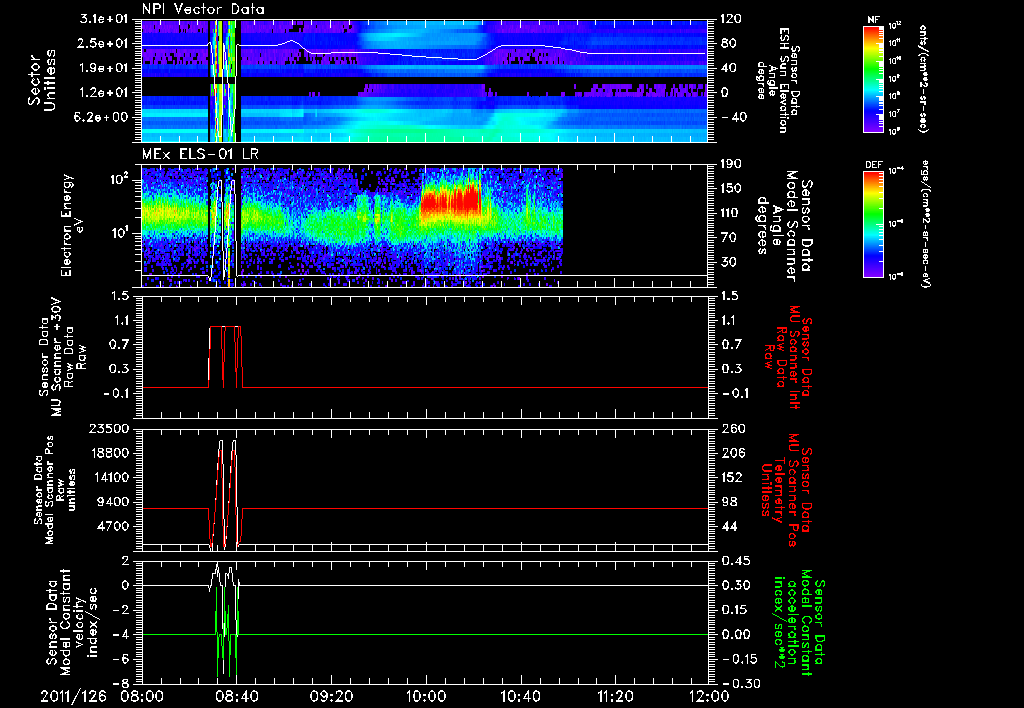The width and height of the screenshot is (1024, 708).
Task: Click the 10¹ electron energy tick label
Action: click(x=122, y=233)
